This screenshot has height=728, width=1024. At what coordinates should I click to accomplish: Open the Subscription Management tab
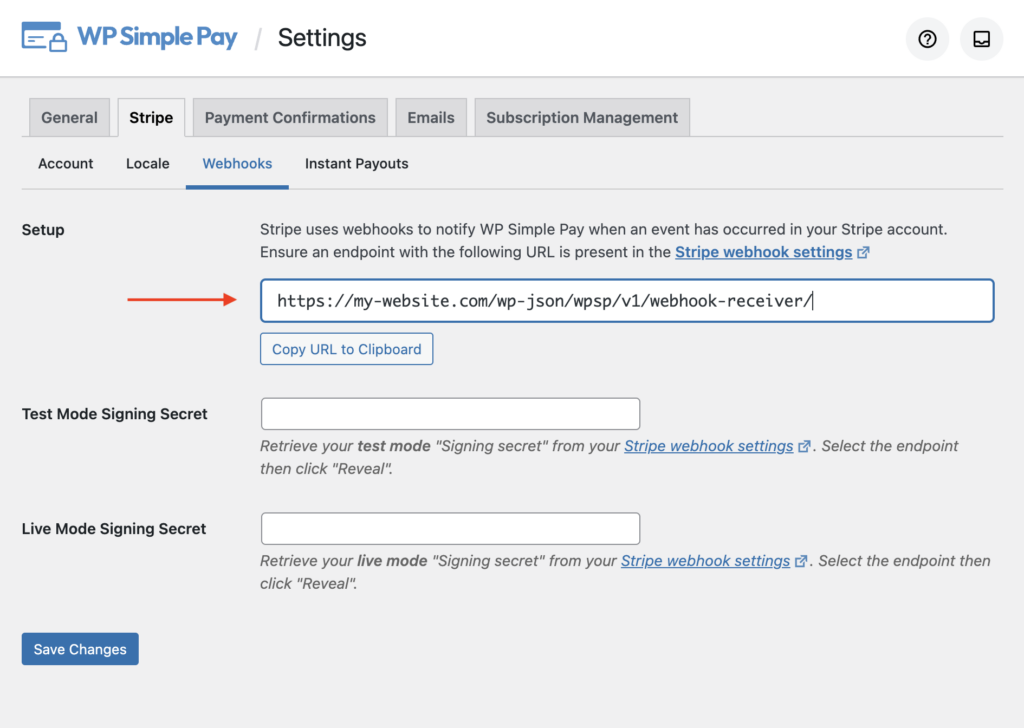point(582,117)
